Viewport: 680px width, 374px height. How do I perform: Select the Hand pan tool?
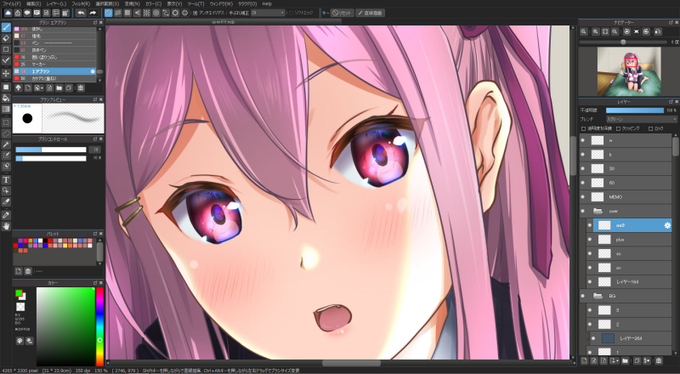tap(6, 226)
